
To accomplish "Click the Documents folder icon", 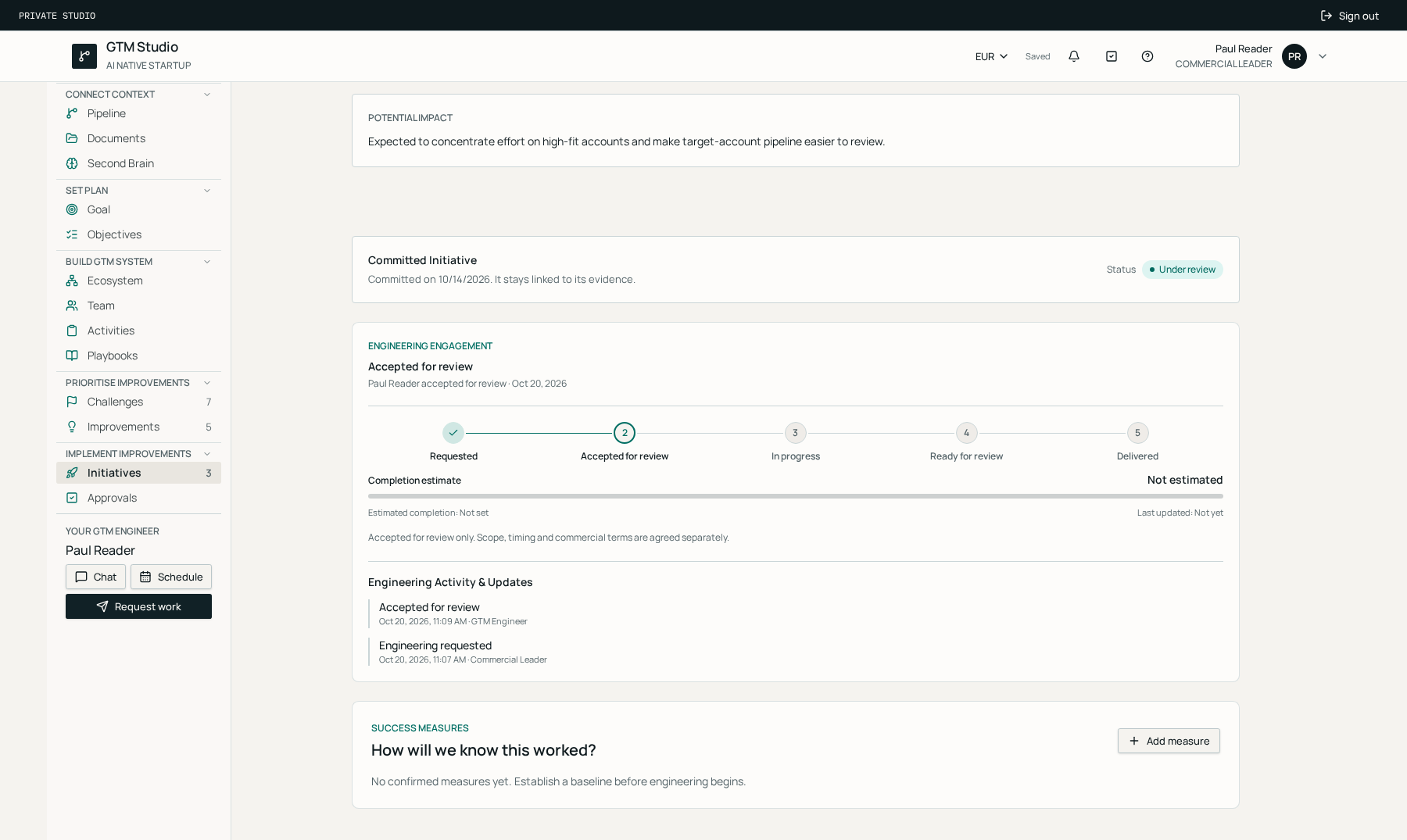I will point(72,138).
